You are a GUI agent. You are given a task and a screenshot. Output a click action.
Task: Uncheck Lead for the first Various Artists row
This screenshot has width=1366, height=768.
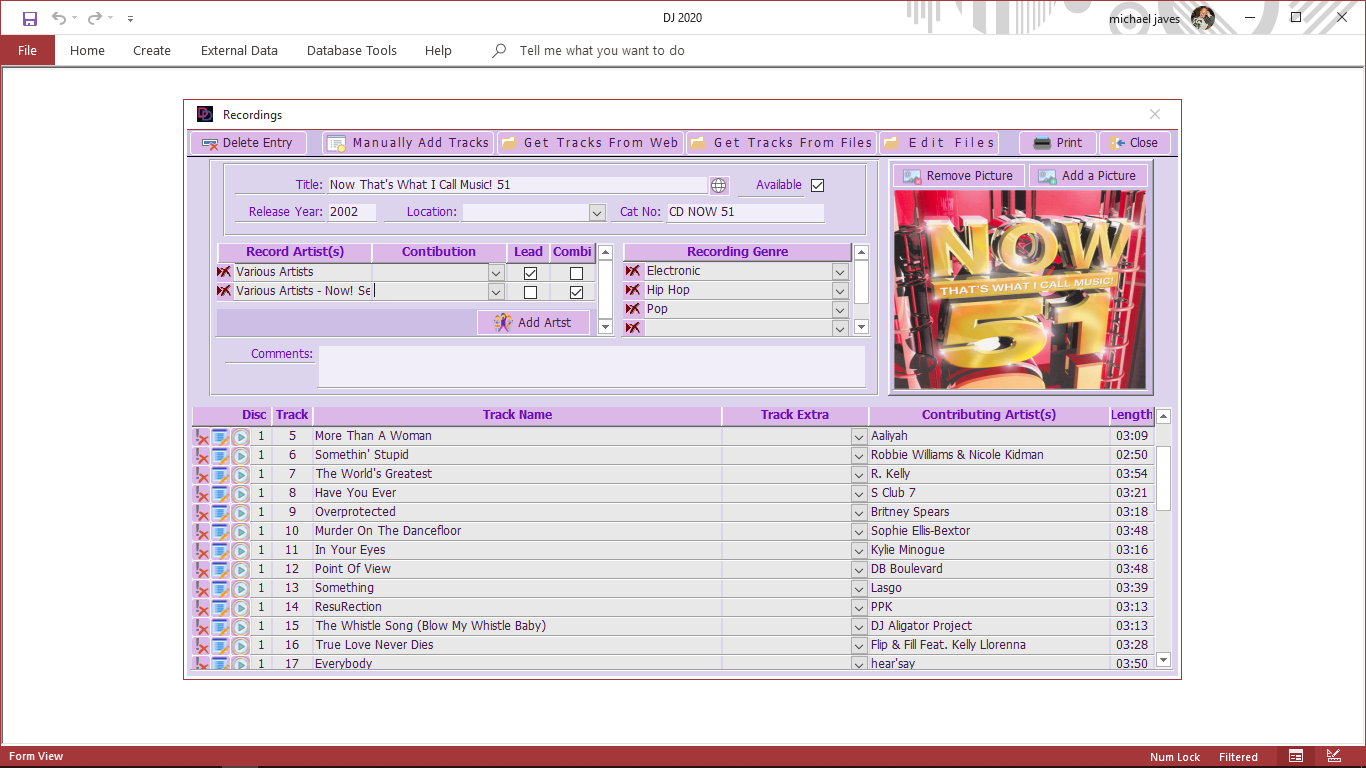[530, 273]
